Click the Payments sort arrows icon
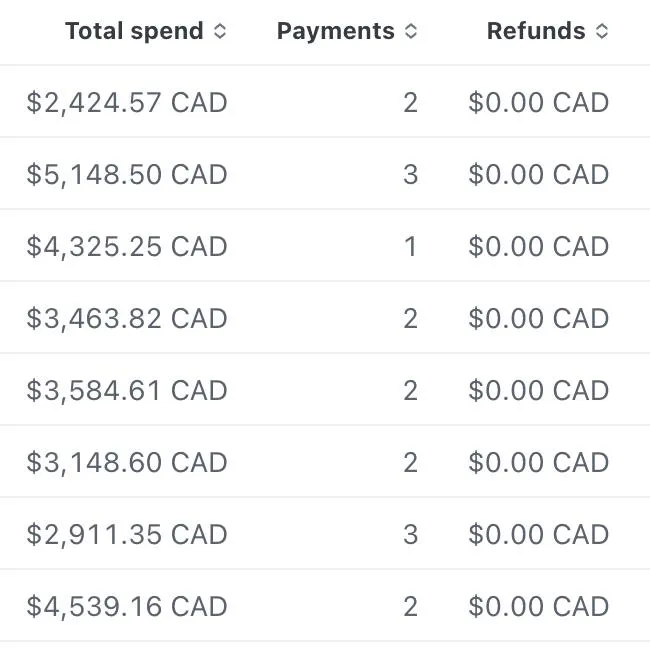650x649 pixels. 410,31
